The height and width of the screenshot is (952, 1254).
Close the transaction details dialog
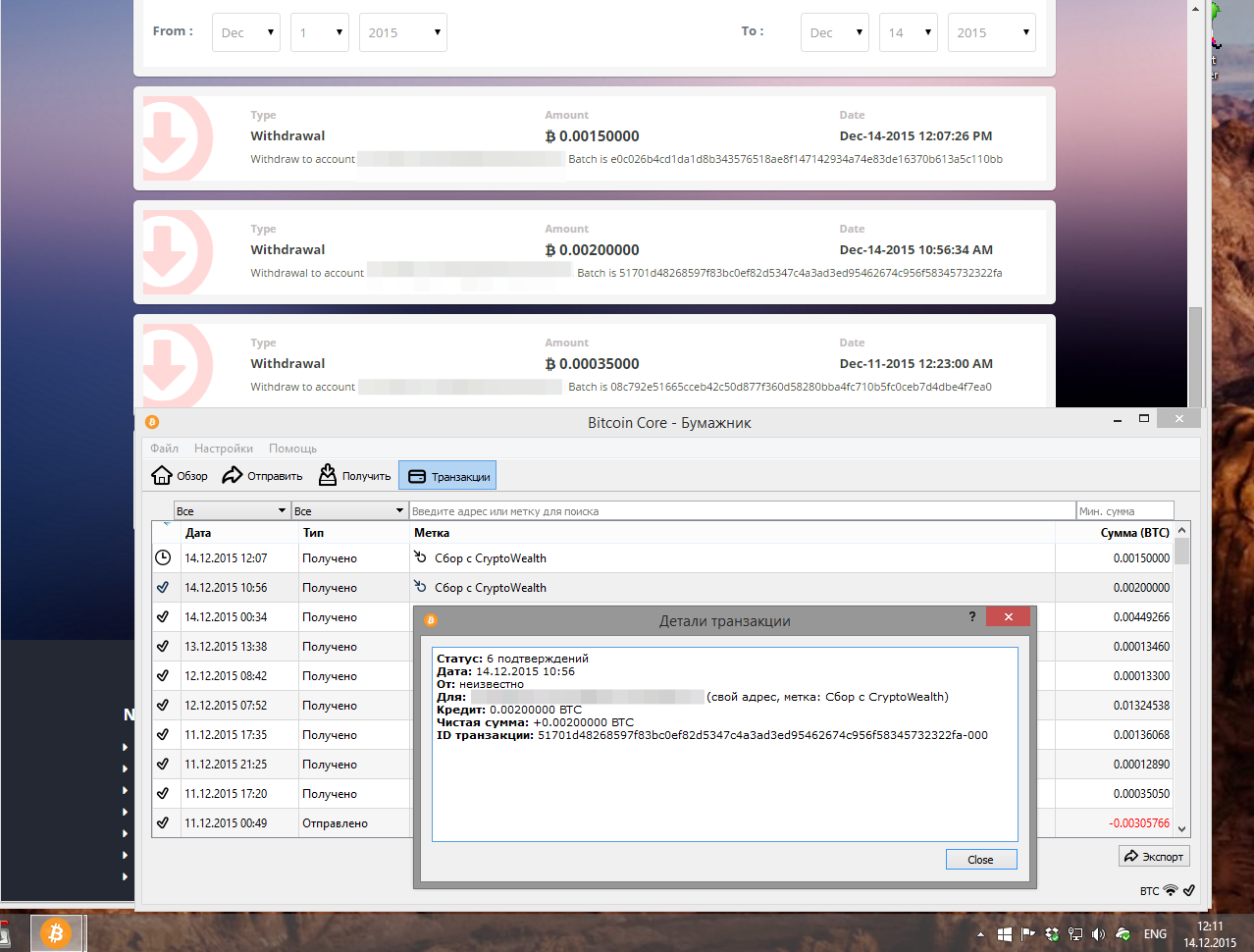[980, 860]
